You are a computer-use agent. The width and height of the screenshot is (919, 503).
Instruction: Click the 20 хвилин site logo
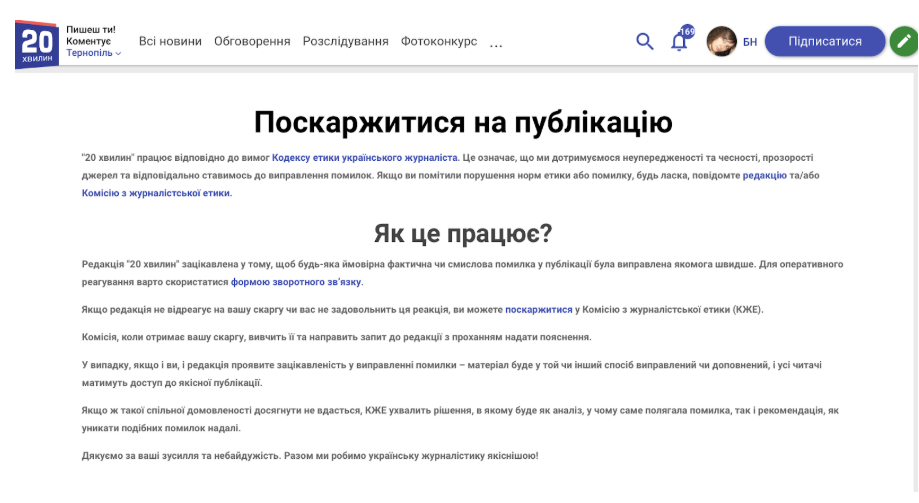[x=37, y=43]
